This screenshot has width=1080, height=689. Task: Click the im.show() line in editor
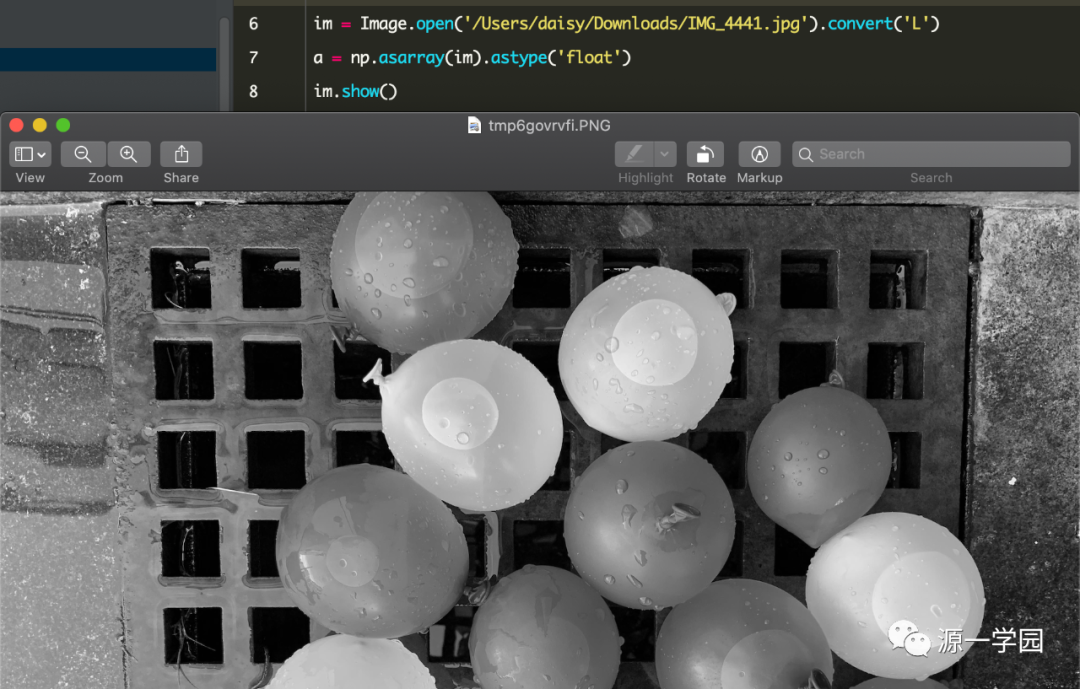(355, 92)
